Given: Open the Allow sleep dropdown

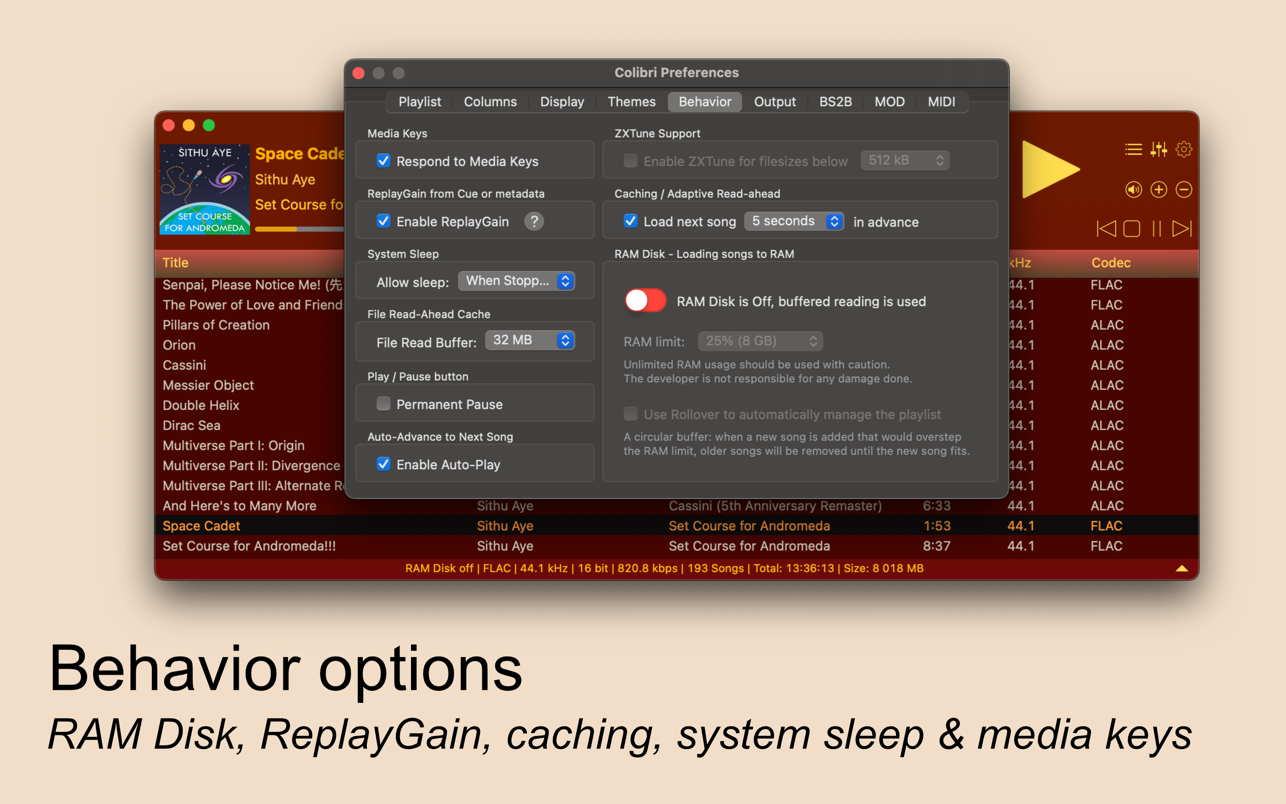Looking at the screenshot, I should [x=517, y=281].
